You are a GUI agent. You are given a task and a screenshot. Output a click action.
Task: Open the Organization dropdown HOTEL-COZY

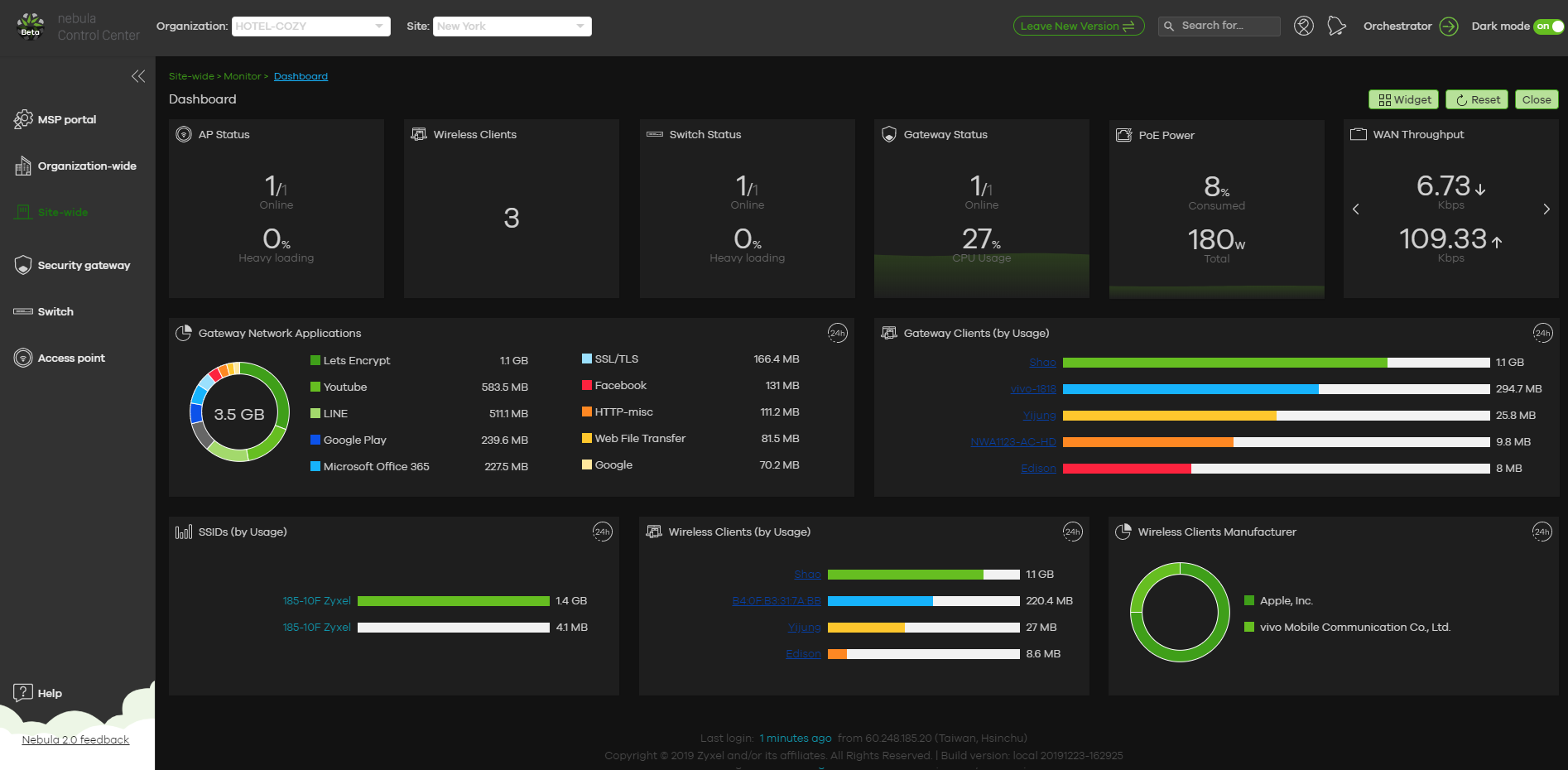click(x=311, y=26)
